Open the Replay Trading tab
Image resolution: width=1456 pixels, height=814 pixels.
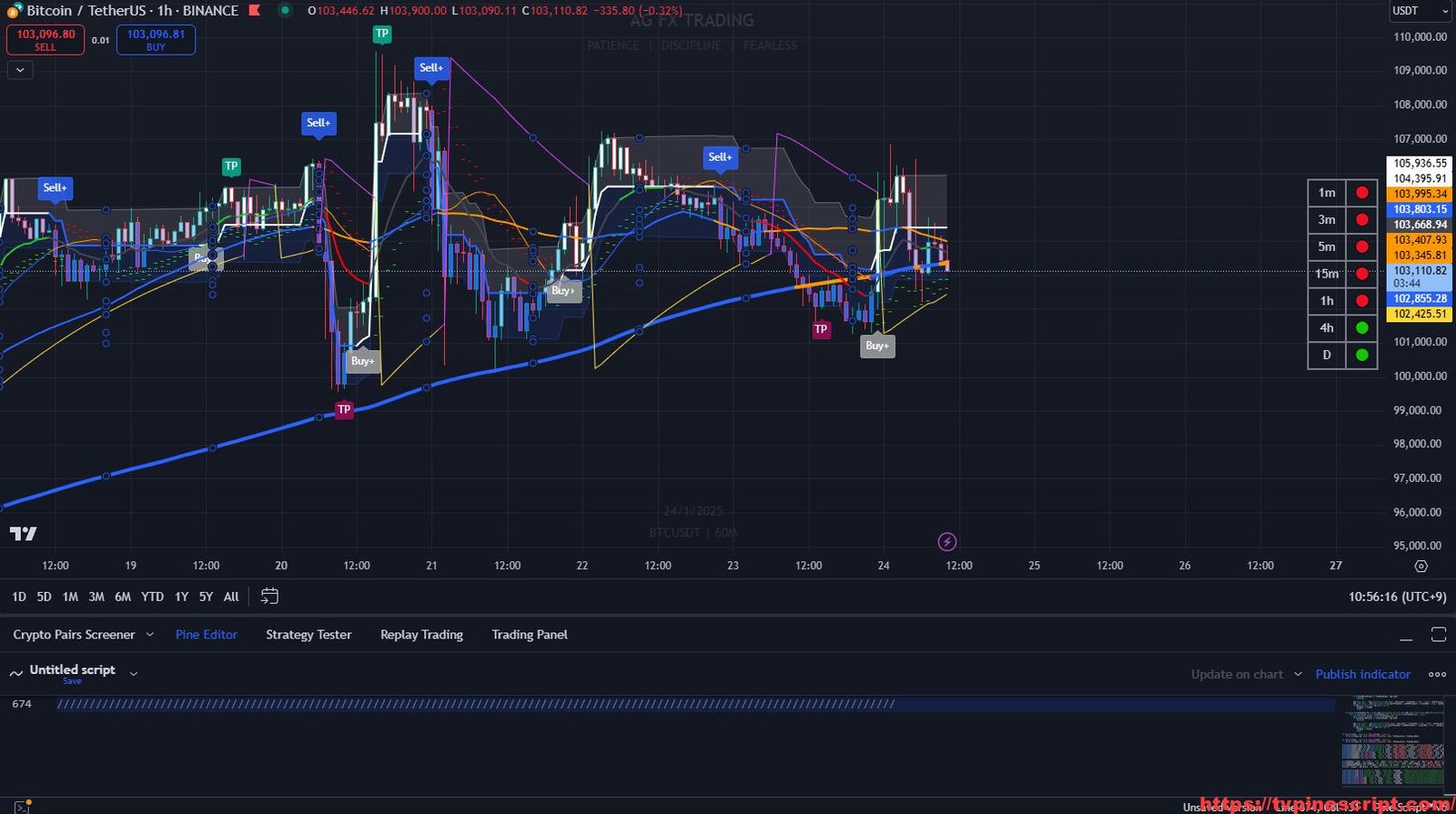point(421,635)
